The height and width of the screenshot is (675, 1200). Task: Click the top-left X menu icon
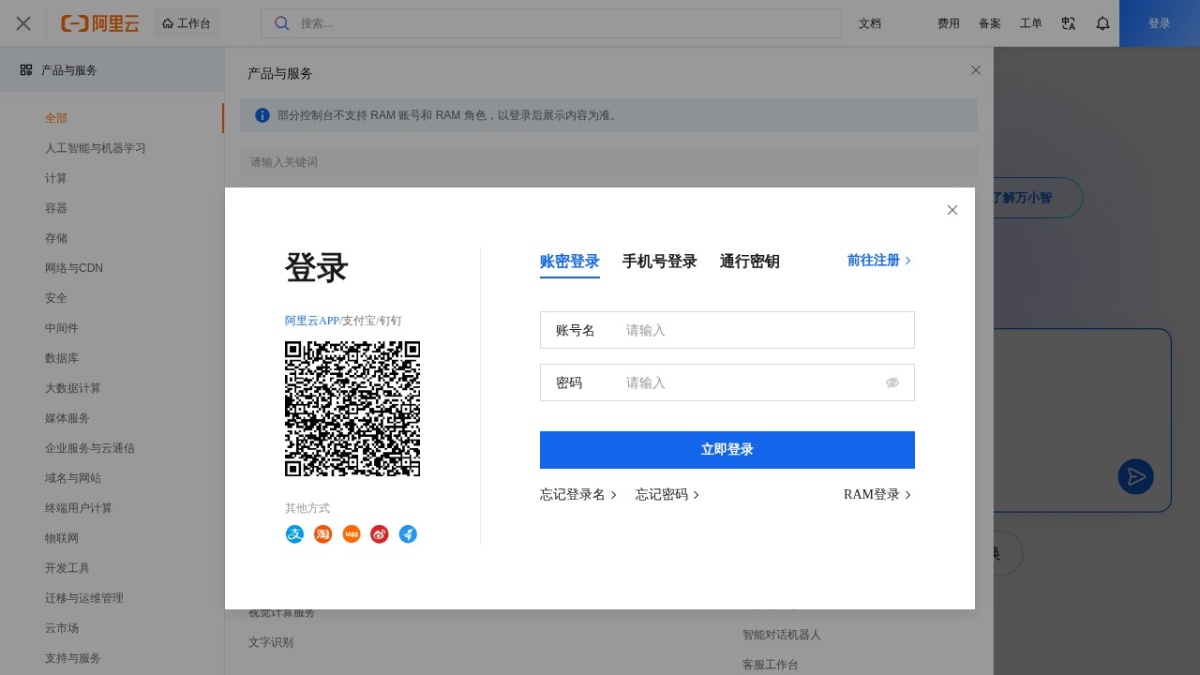(x=23, y=23)
